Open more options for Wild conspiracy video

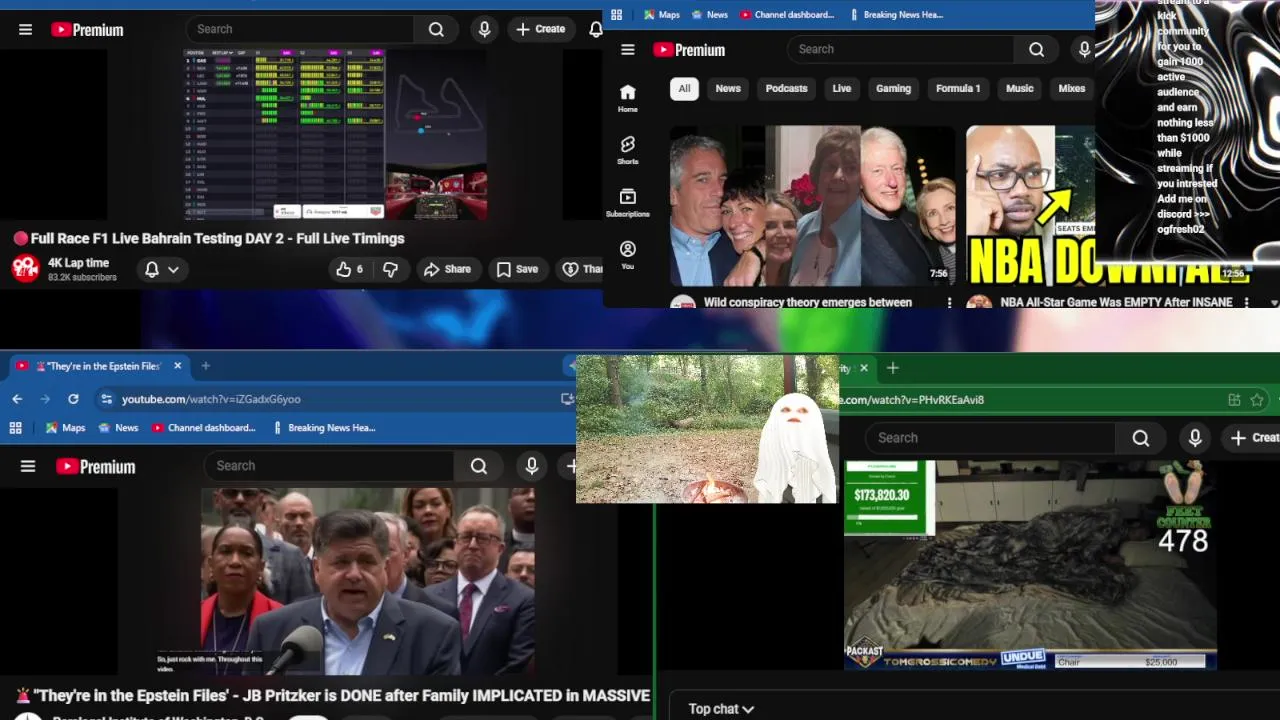(949, 302)
